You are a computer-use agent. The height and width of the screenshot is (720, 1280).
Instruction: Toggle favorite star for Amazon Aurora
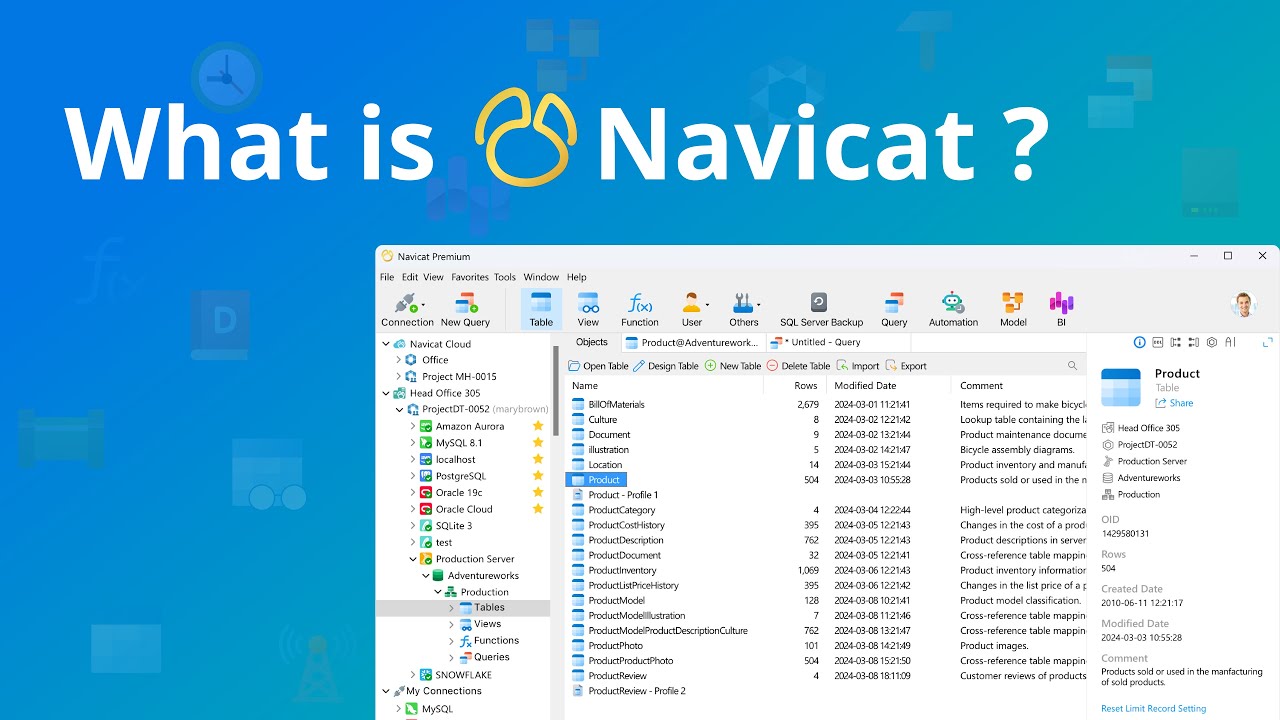[x=538, y=426]
